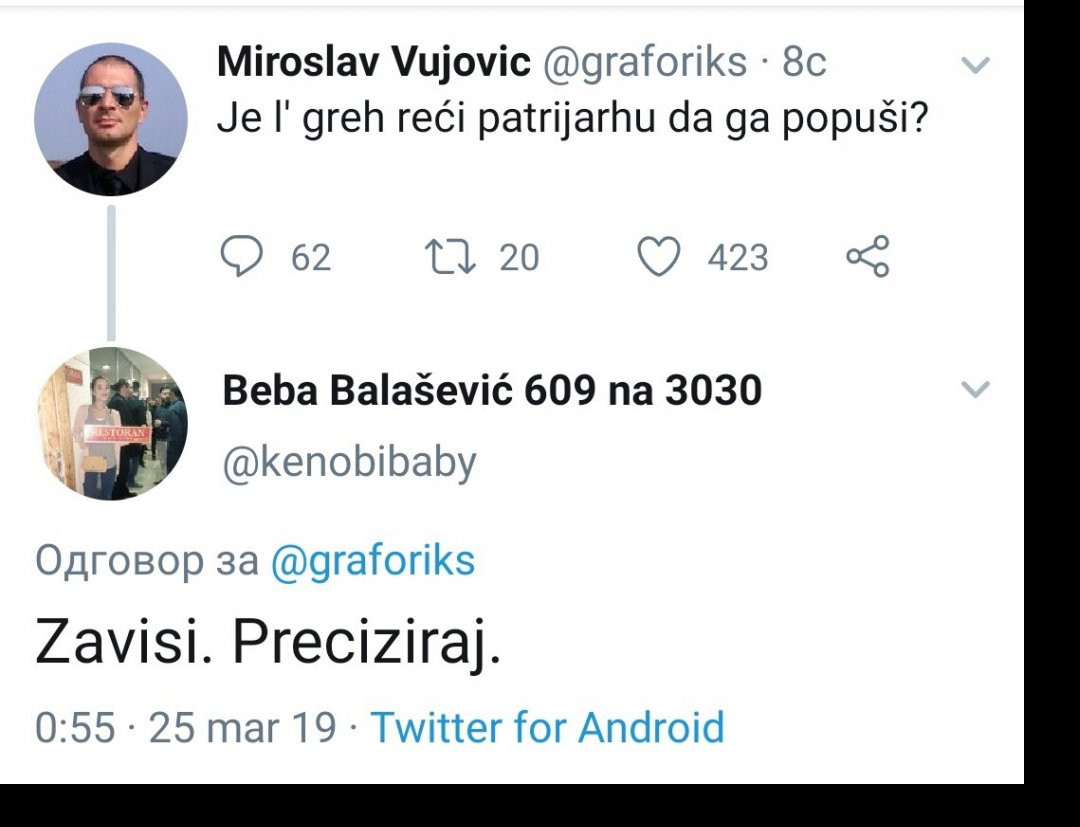Expand the chevron menu on Miroslav's tweet
The image size is (1080, 827).
click(974, 66)
